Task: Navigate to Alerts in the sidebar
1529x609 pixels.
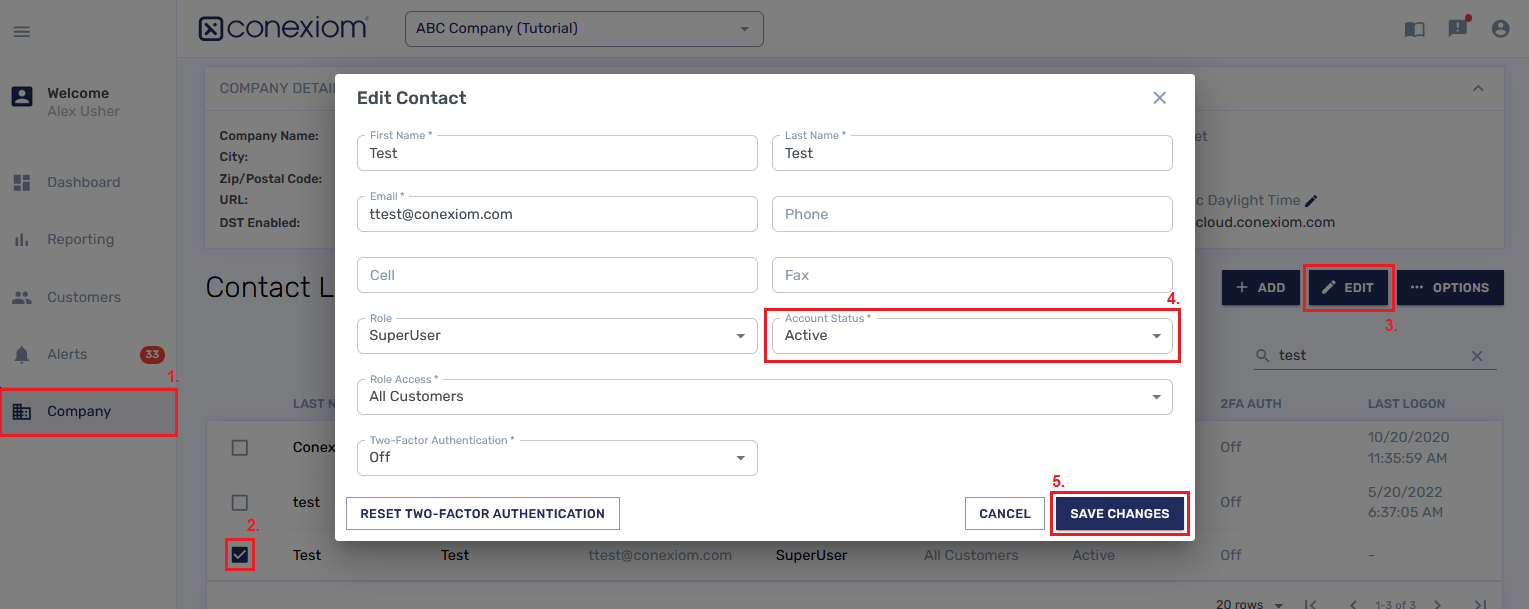Action: pos(67,355)
